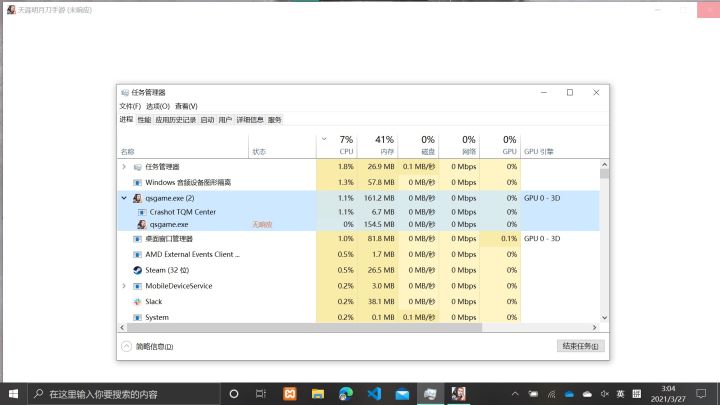Click the horizontal scrollbar thumb
Image resolution: width=720 pixels, height=405 pixels.
(304, 327)
